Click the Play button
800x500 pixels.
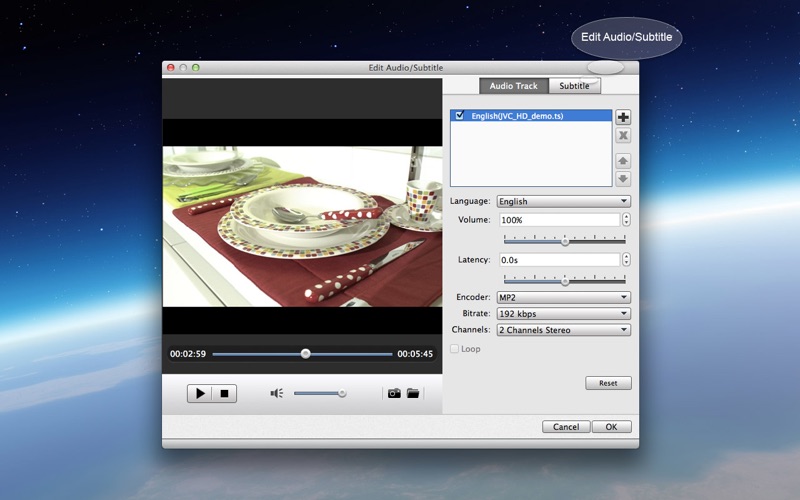(x=200, y=393)
